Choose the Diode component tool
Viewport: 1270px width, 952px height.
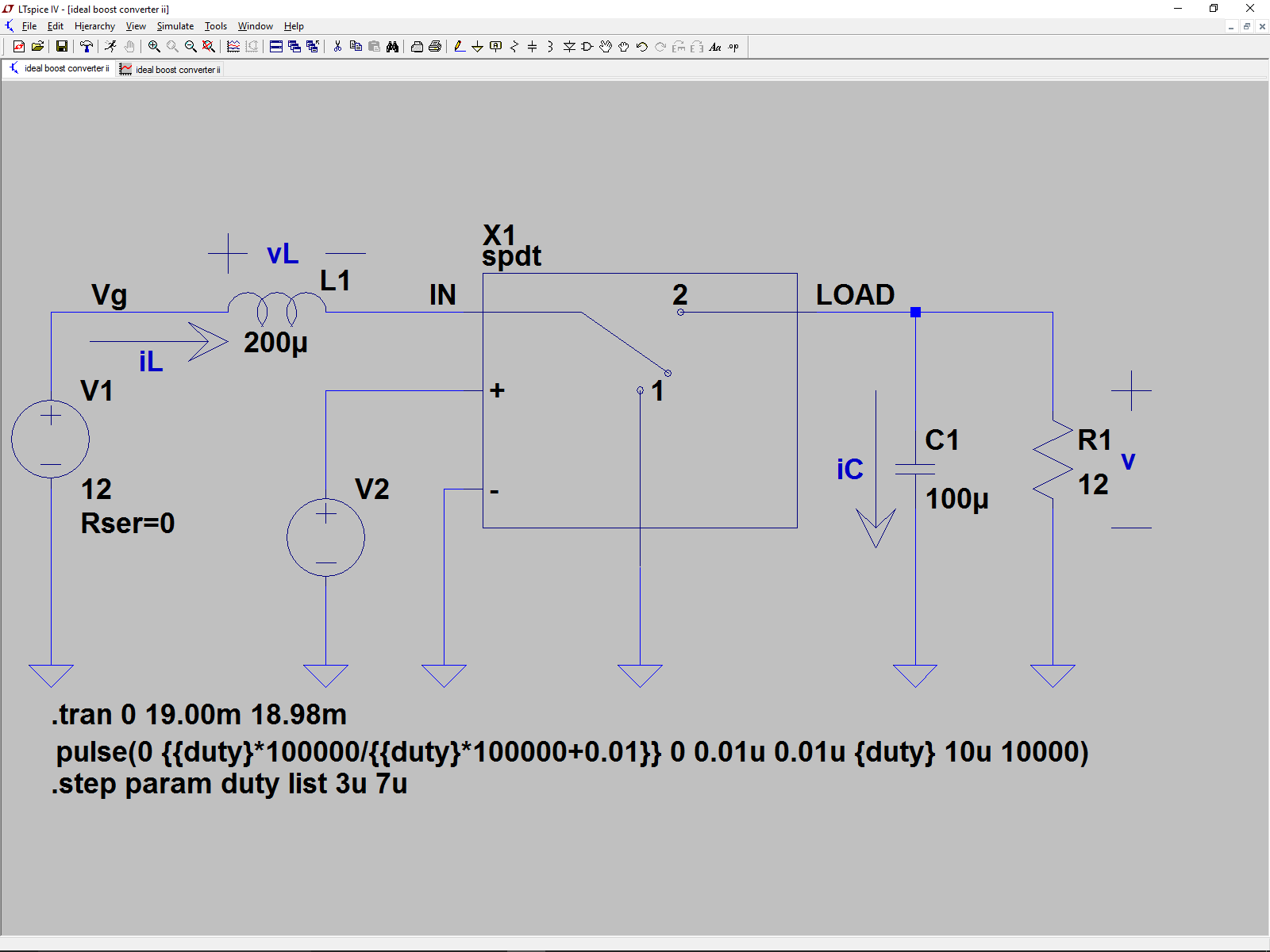click(x=569, y=47)
